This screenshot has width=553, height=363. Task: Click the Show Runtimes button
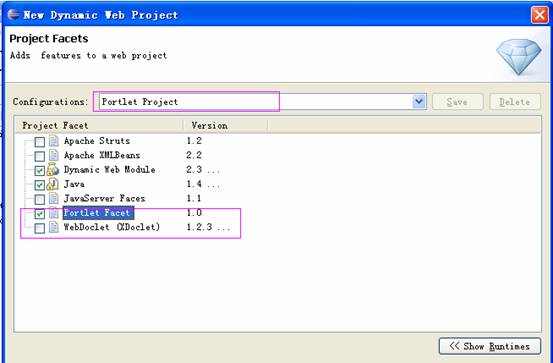(x=490, y=346)
